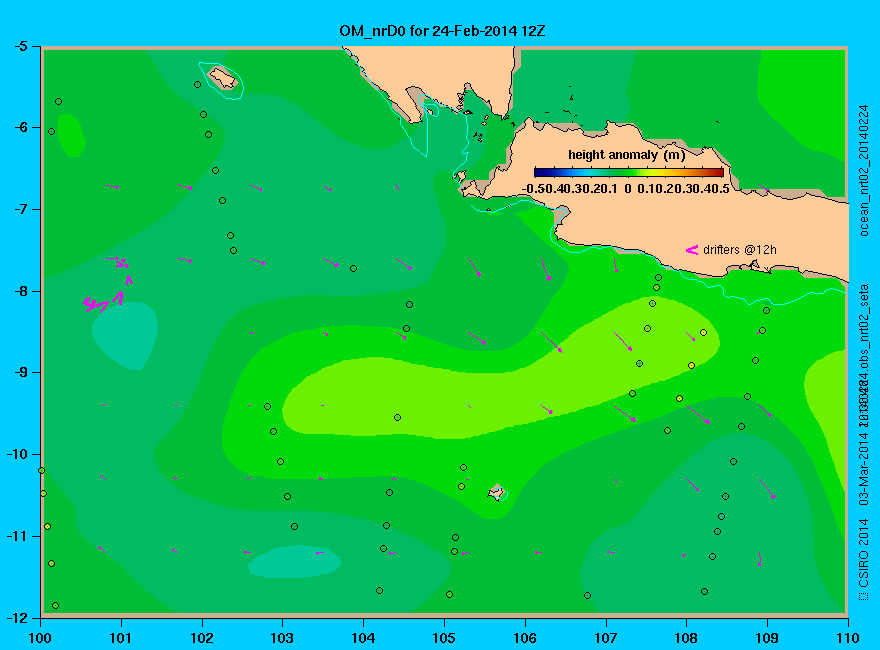Select the height anomaly (m) legend label
This screenshot has height=650, width=880.
click(626, 155)
